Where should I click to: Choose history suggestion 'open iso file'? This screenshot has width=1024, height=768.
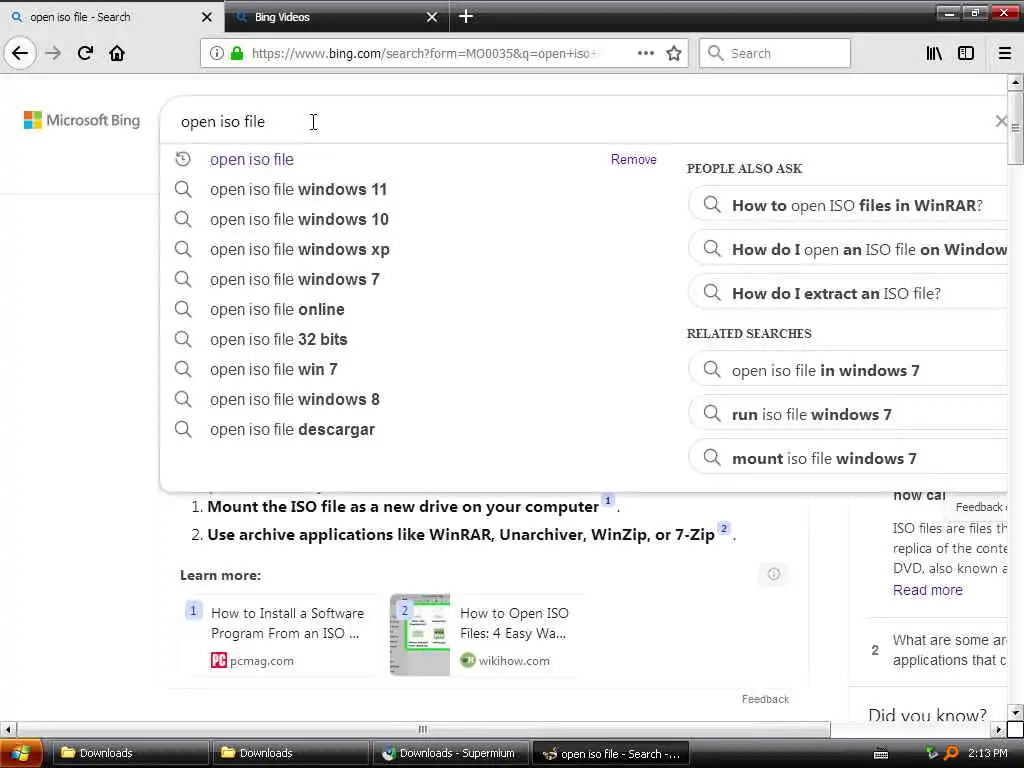pos(252,159)
